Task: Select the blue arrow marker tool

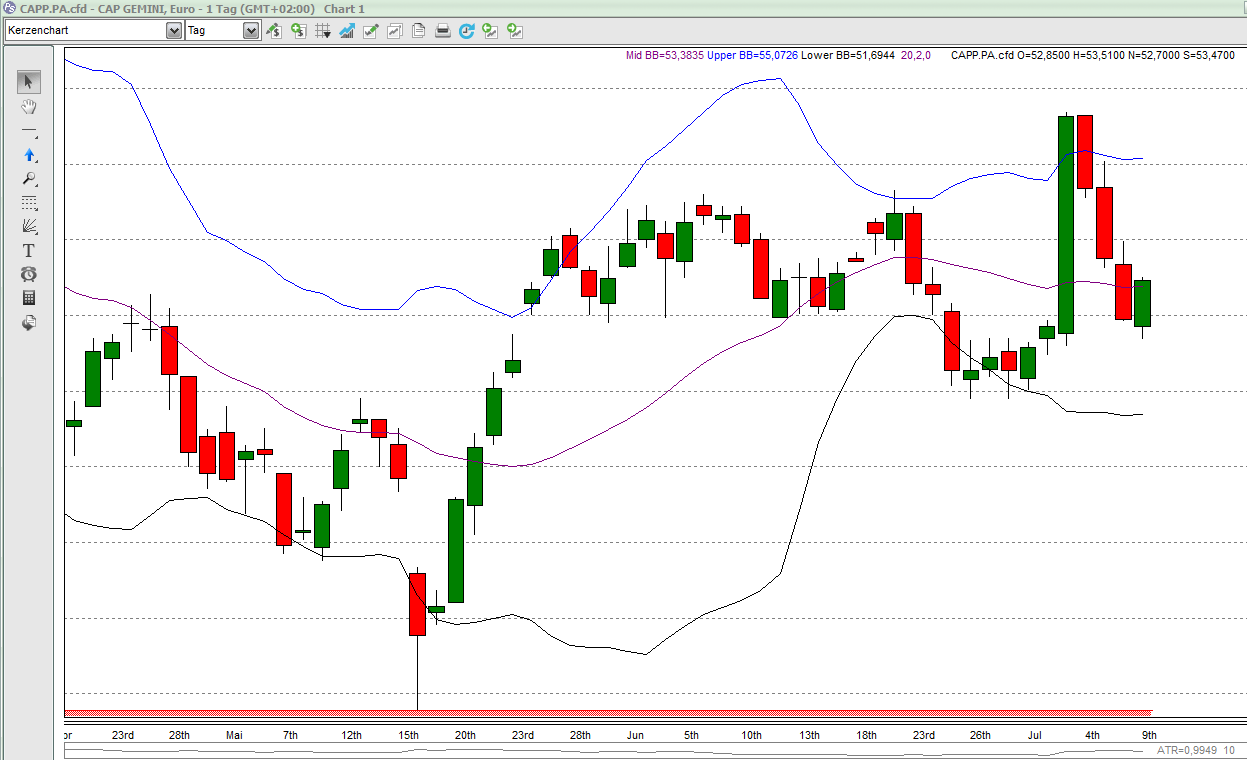Action: click(x=29, y=155)
